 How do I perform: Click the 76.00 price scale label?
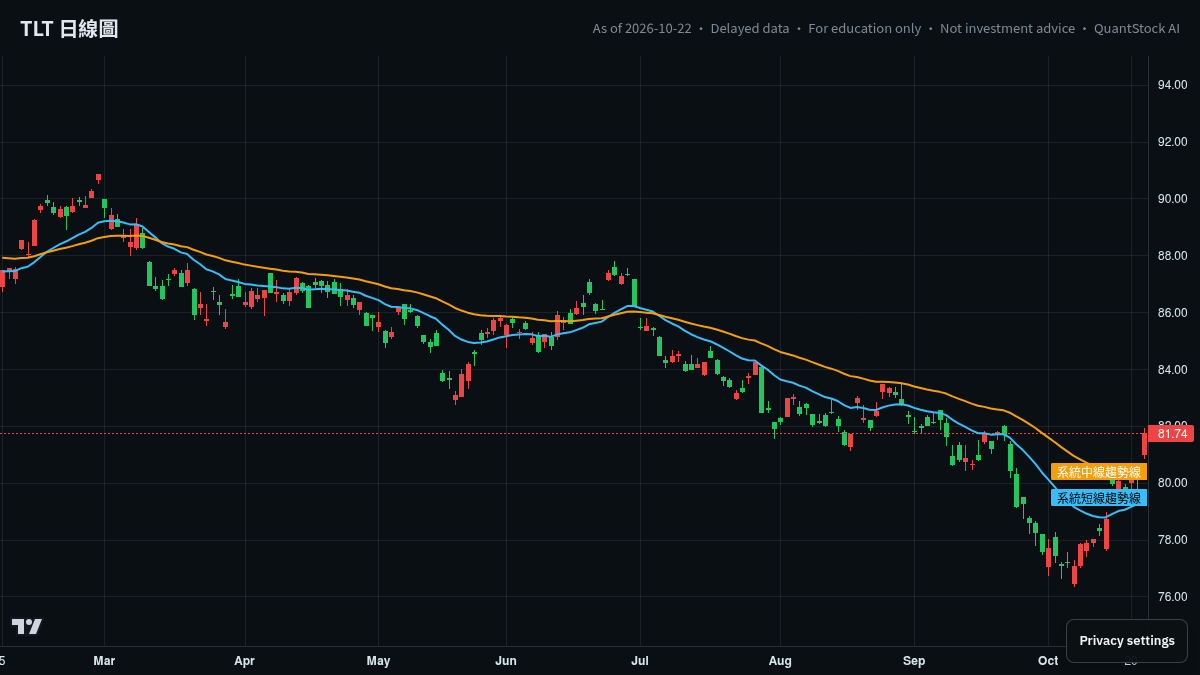1172,597
